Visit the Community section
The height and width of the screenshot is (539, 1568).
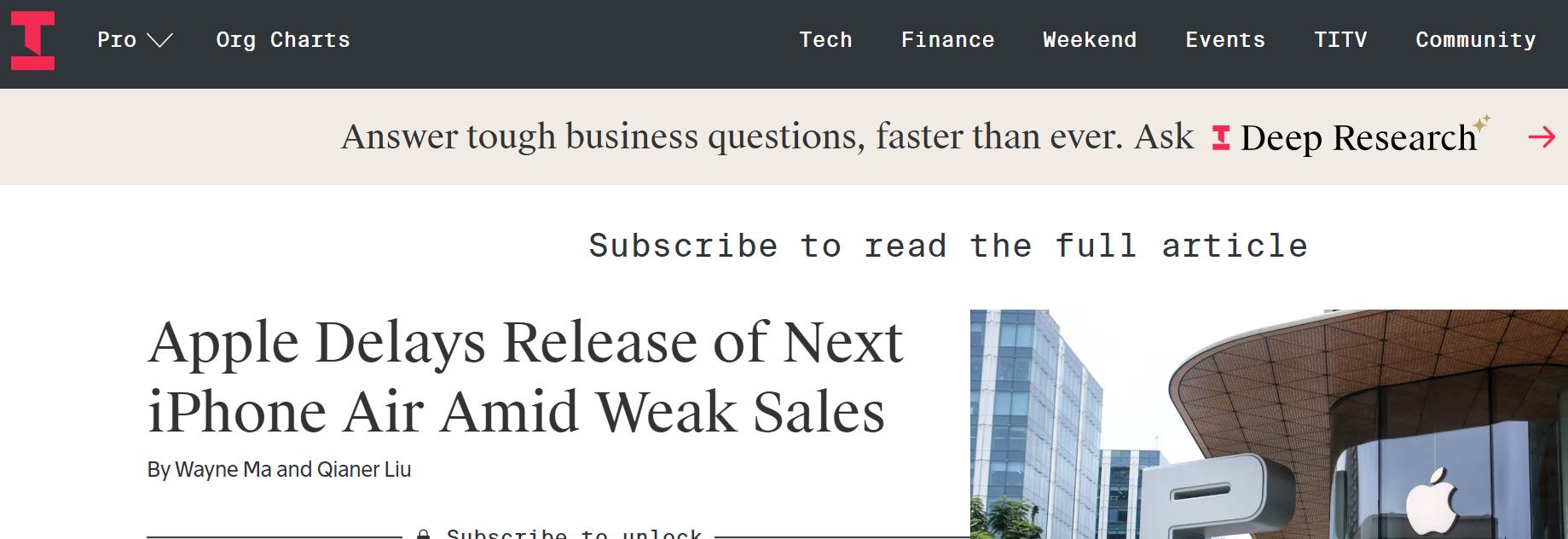click(x=1475, y=40)
